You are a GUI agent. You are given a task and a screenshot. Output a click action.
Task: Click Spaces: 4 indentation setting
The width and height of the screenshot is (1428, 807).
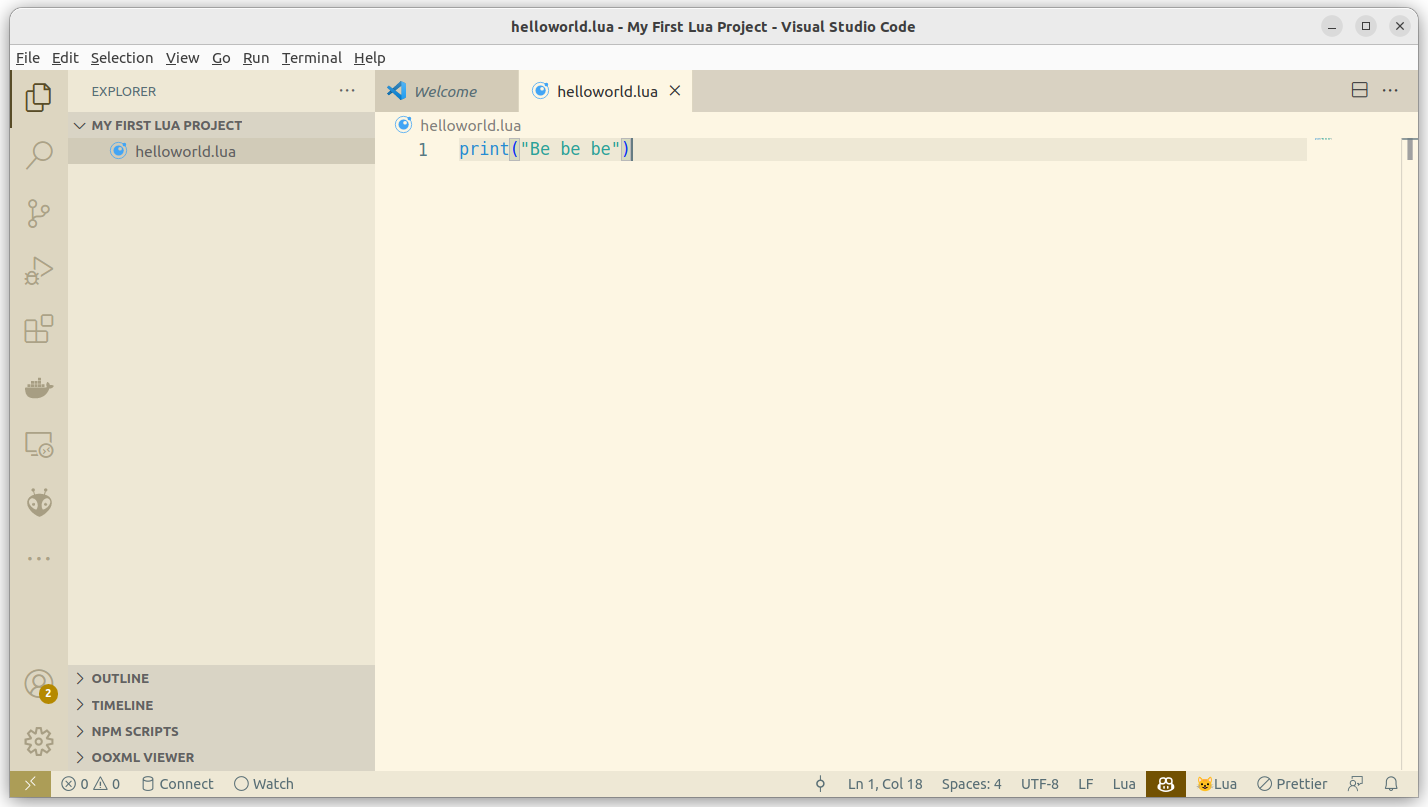971,784
